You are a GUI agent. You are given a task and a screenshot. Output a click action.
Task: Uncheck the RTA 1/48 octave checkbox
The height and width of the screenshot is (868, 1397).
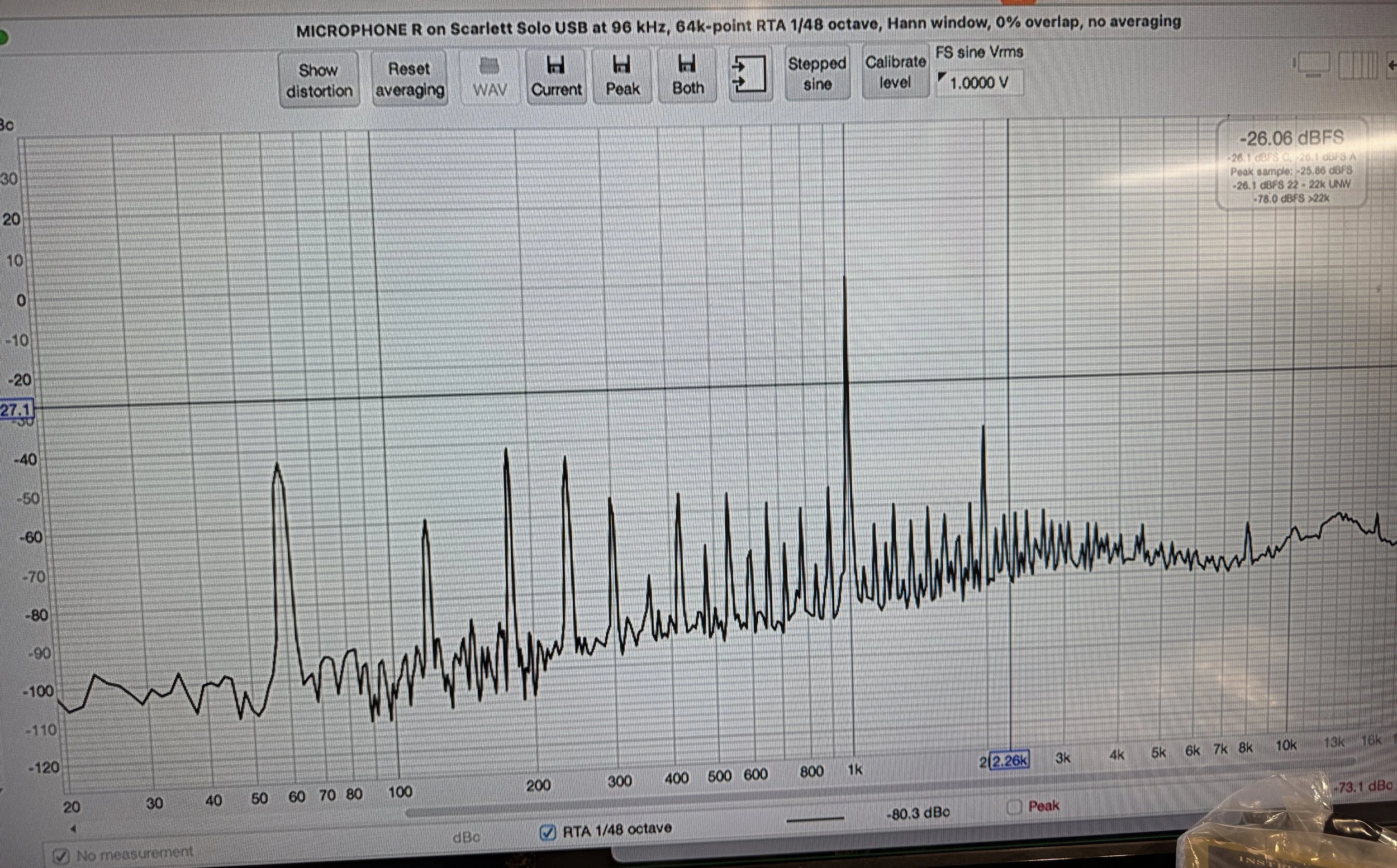click(x=548, y=832)
